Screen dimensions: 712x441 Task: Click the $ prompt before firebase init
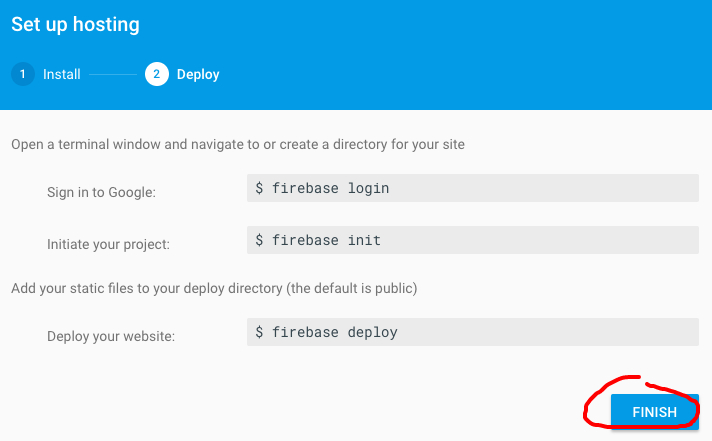coord(260,240)
